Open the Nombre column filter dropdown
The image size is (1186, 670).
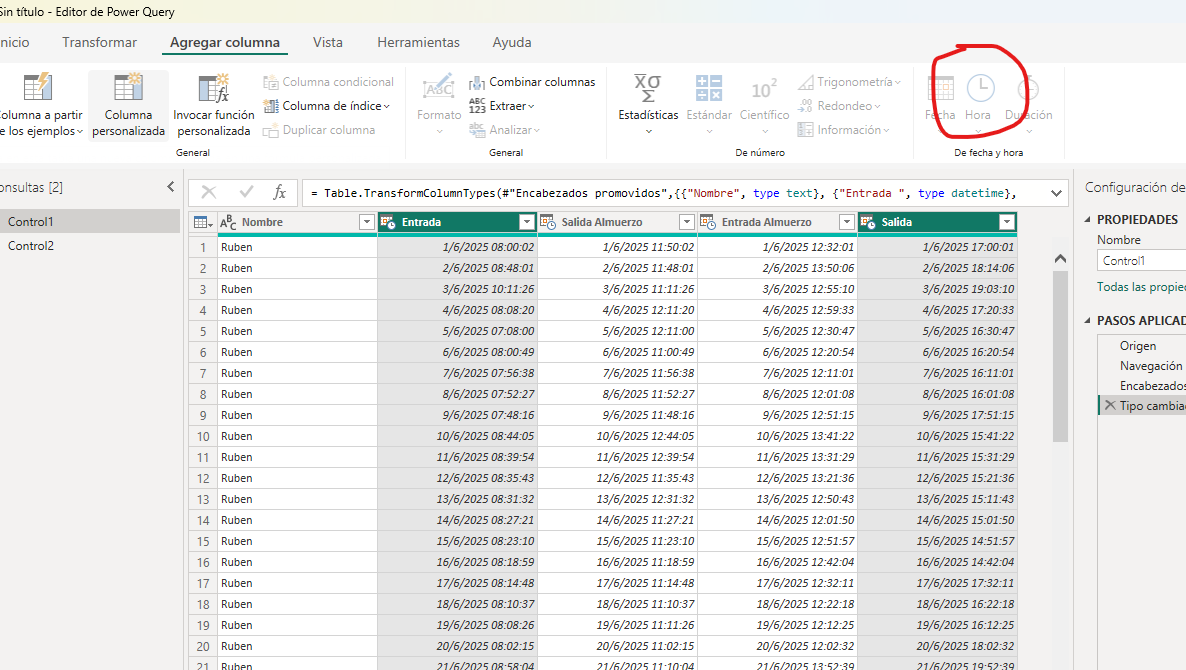tap(366, 222)
